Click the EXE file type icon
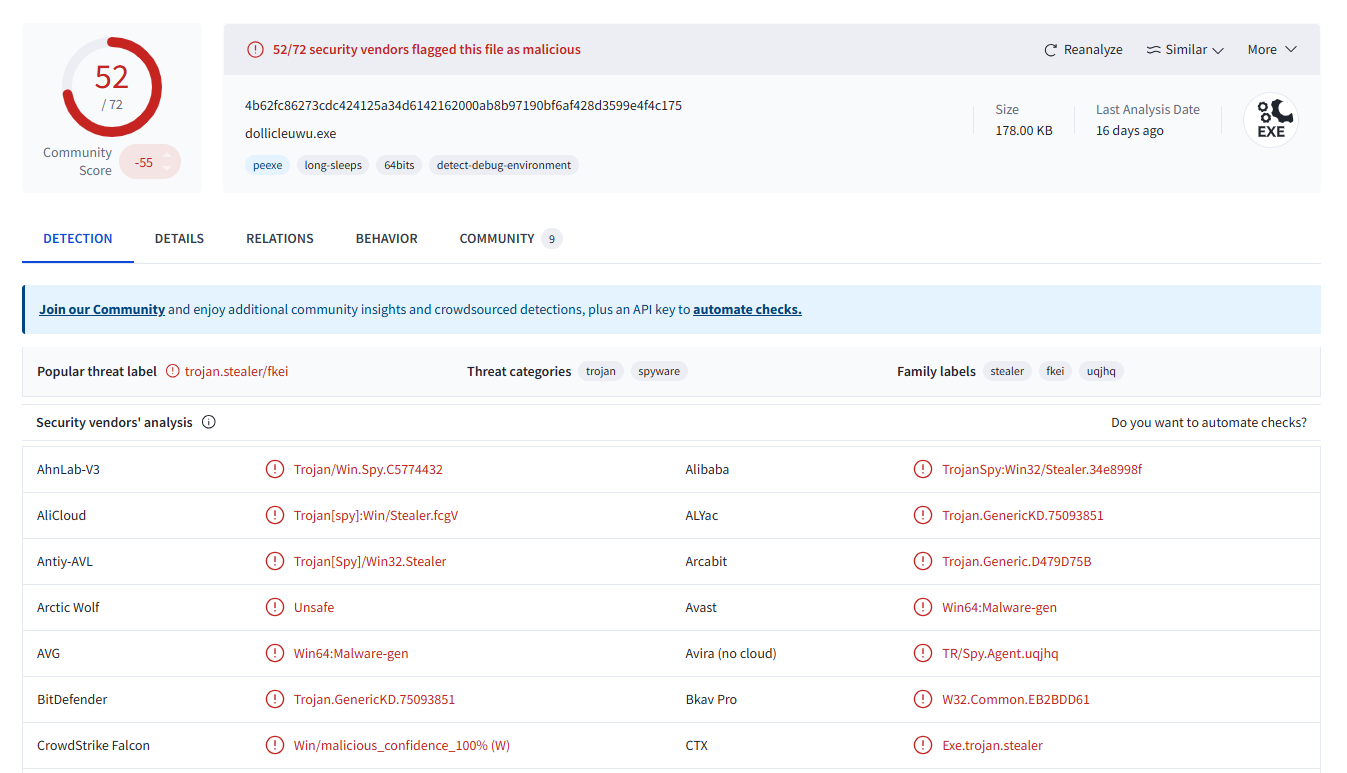Viewport: 1347px width, 773px height. [x=1271, y=120]
